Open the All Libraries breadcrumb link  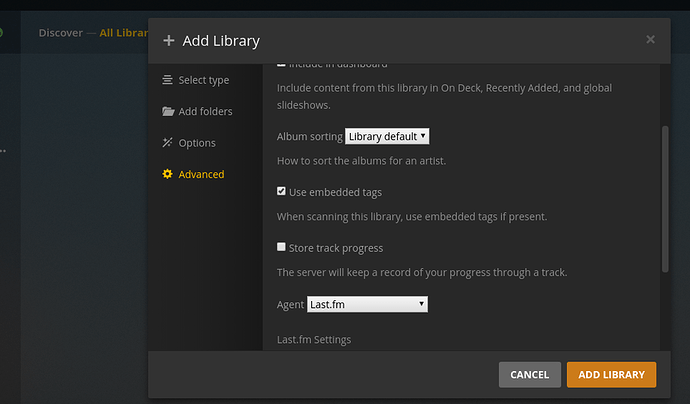tap(123, 33)
